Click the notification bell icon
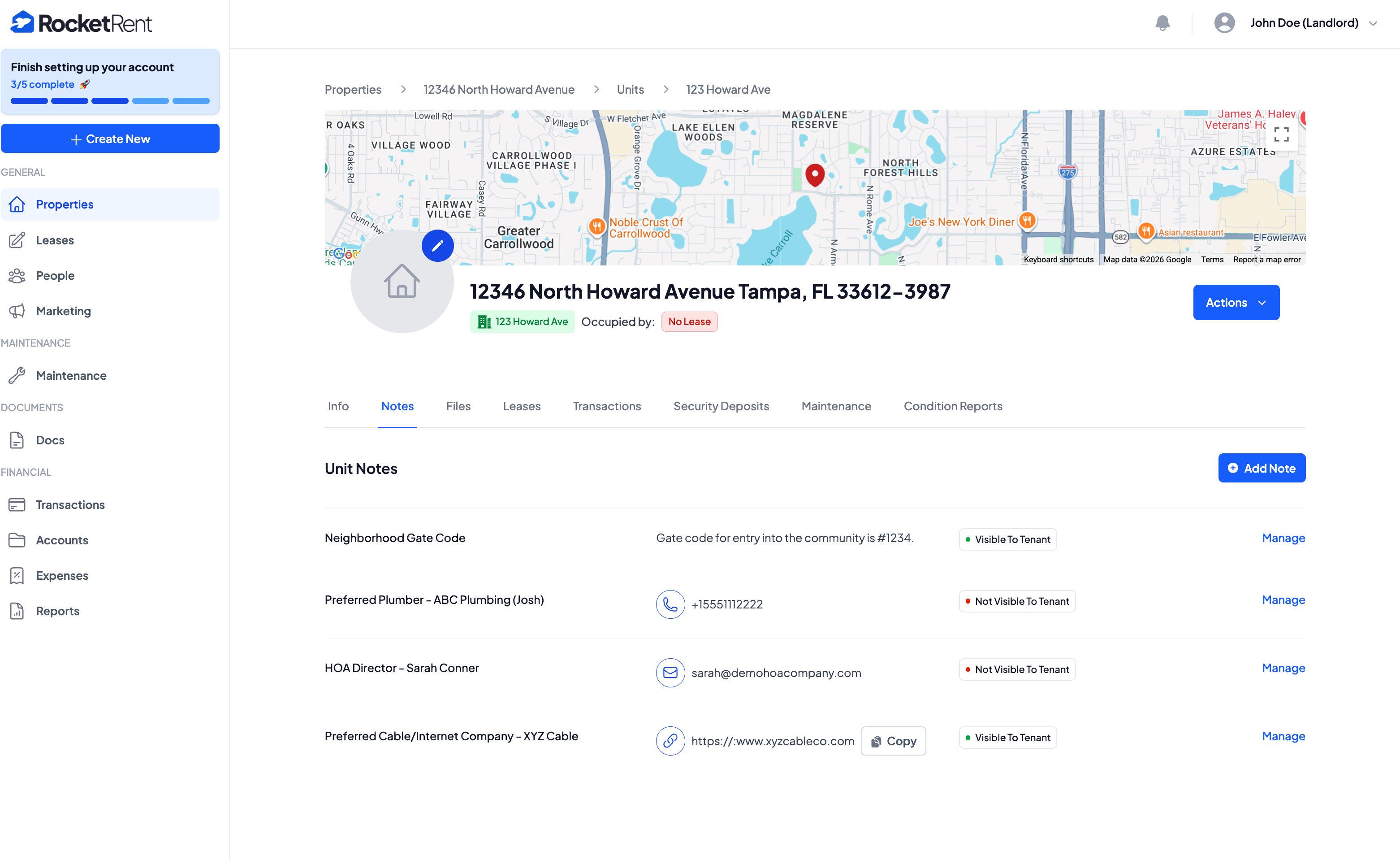Viewport: 1400px width, 860px height. (x=1162, y=23)
